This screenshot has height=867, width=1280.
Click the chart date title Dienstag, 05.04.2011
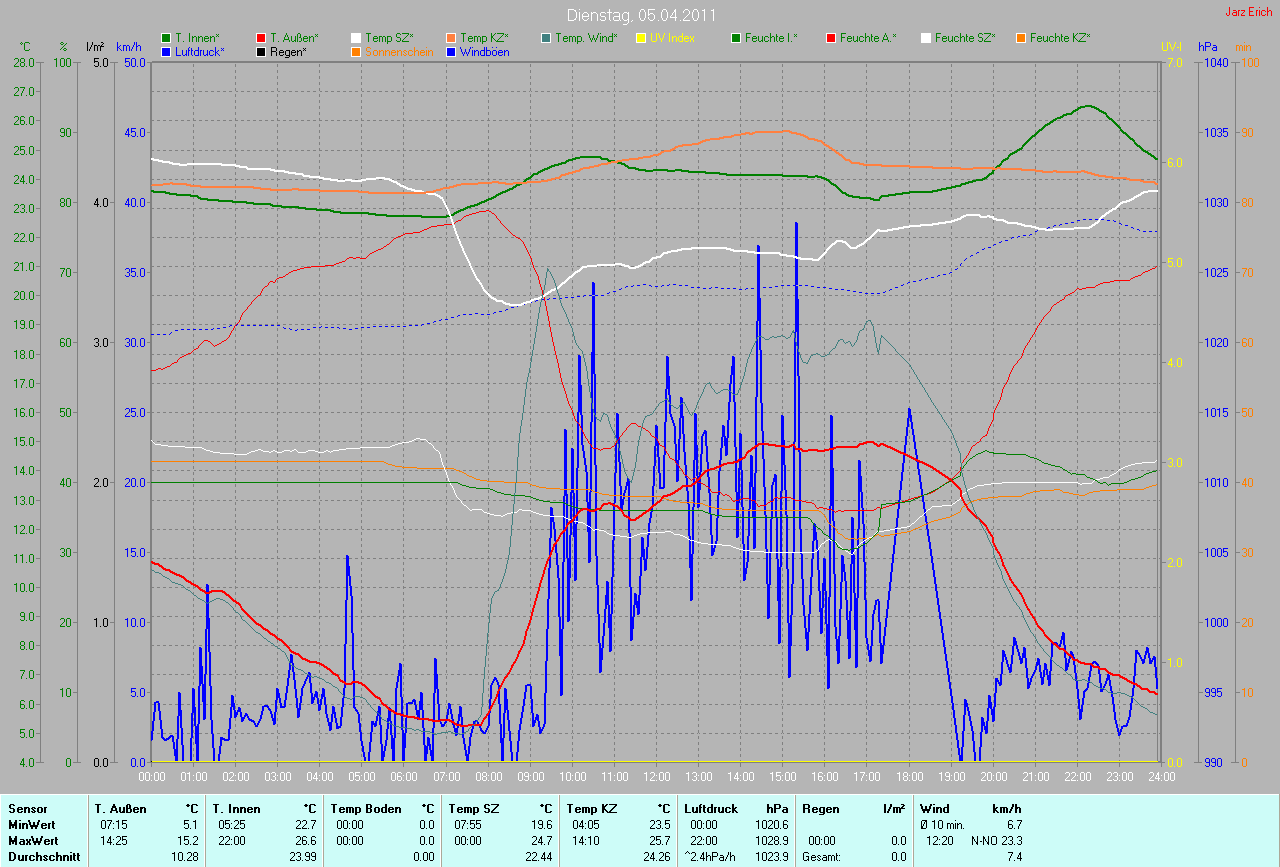coord(639,15)
